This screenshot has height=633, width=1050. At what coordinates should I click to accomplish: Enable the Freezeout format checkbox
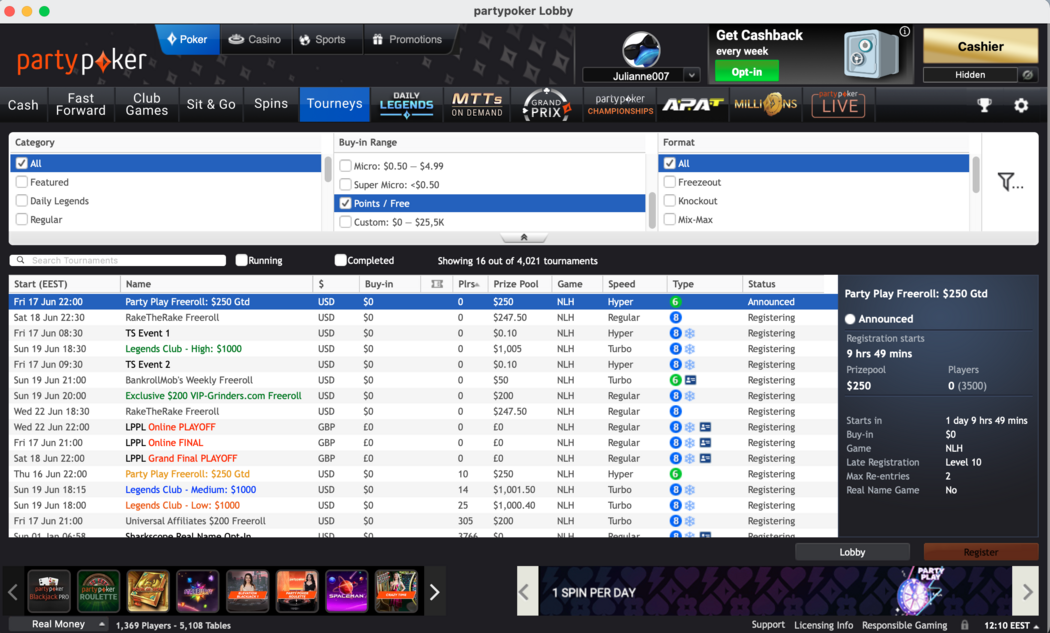point(669,181)
